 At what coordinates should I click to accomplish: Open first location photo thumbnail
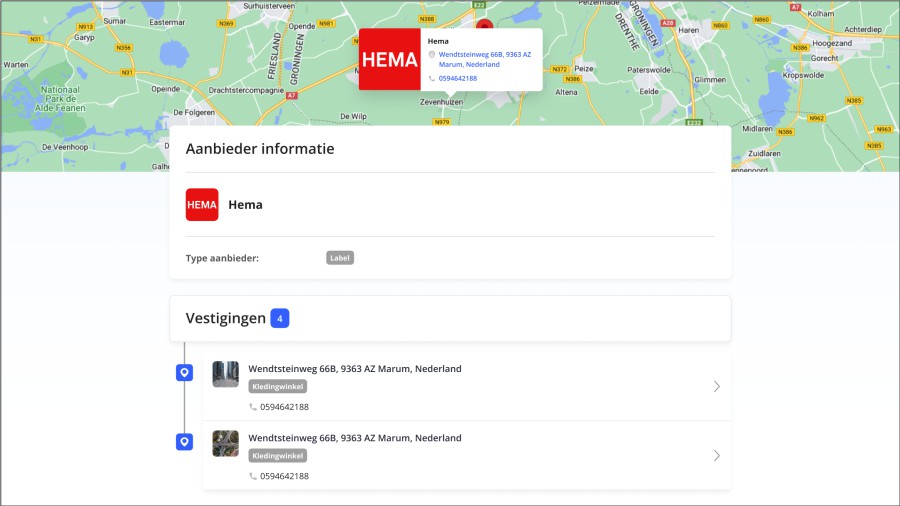tap(226, 374)
